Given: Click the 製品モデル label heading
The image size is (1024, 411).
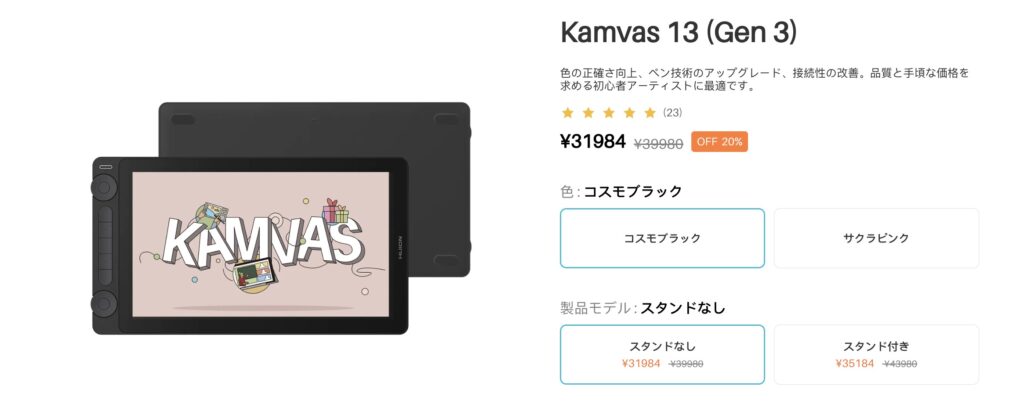Looking at the screenshot, I should [599, 307].
